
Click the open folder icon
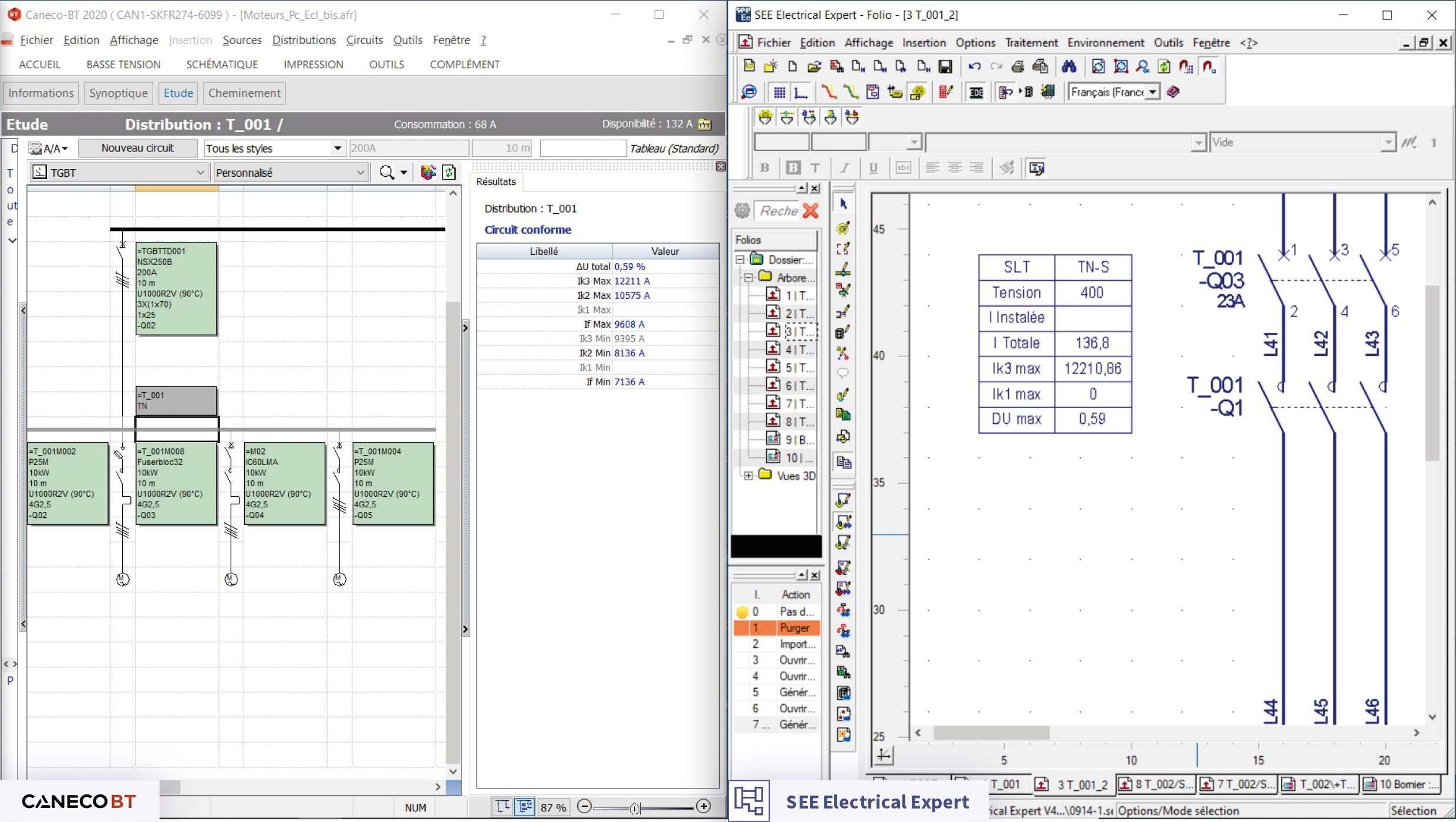tap(814, 67)
